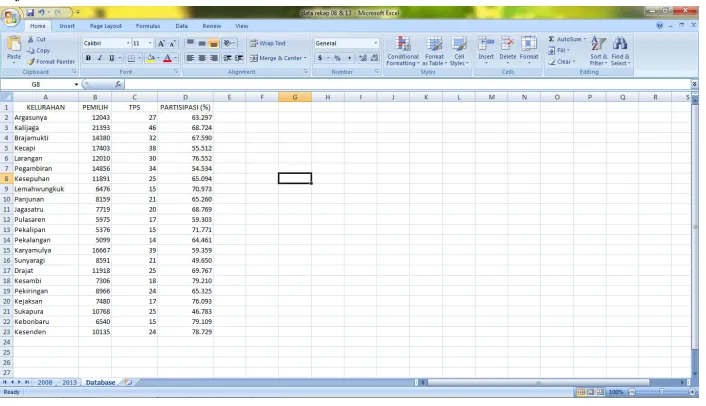Image resolution: width=706 pixels, height=406 pixels.
Task: Toggle Underline formatting
Action: click(112, 58)
